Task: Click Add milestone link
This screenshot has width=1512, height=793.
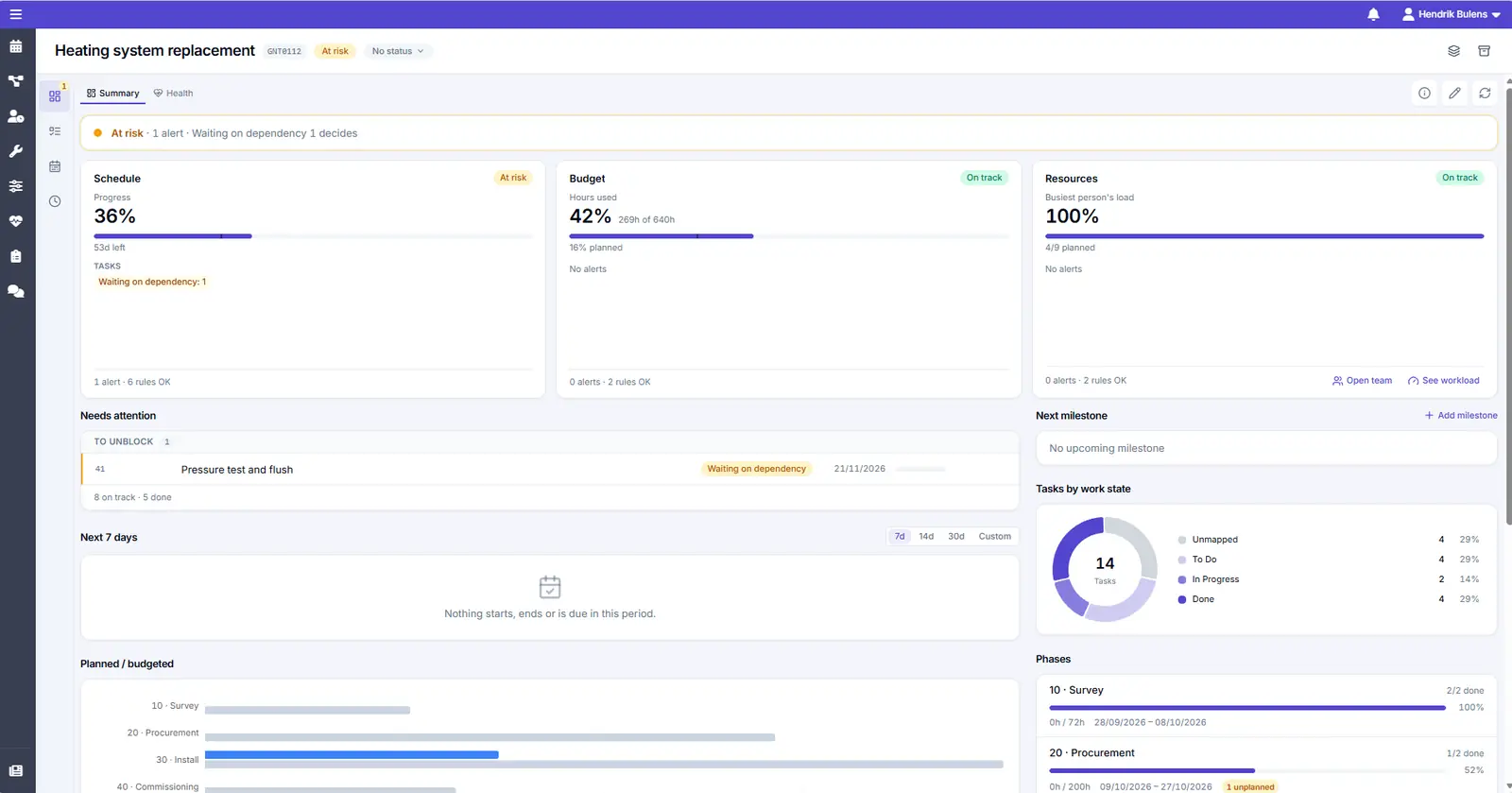Action: point(1461,416)
